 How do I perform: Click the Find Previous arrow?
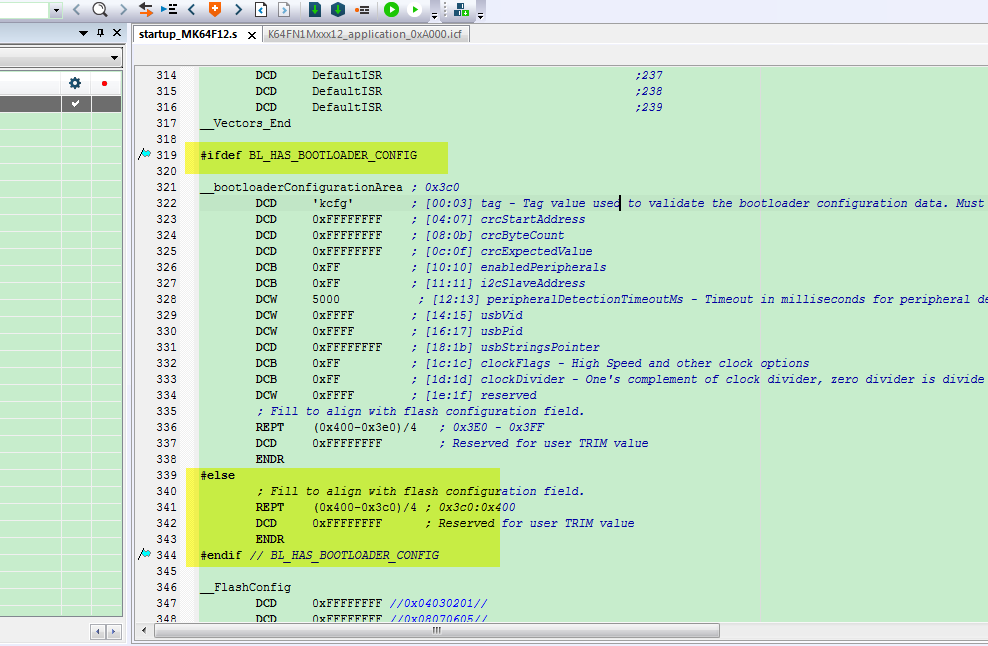77,9
